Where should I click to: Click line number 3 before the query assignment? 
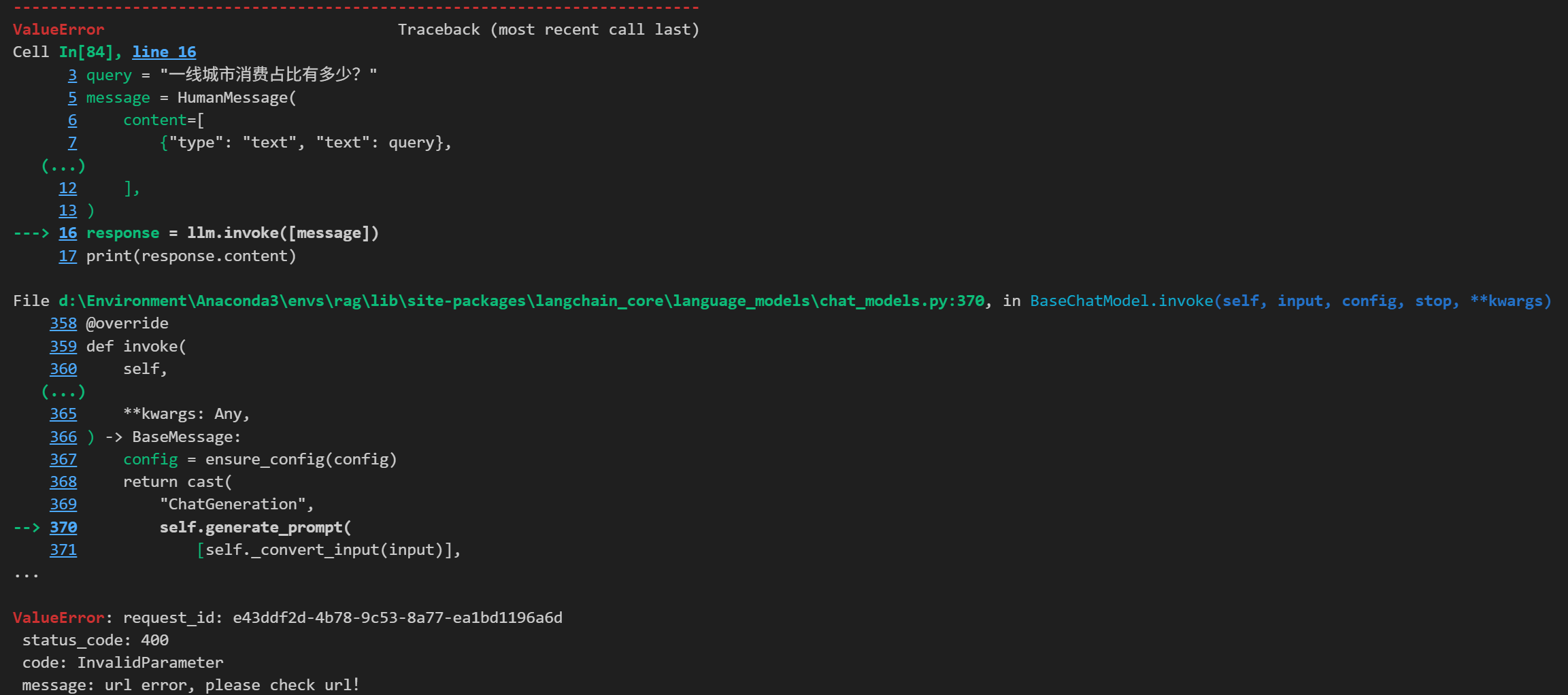[x=72, y=75]
